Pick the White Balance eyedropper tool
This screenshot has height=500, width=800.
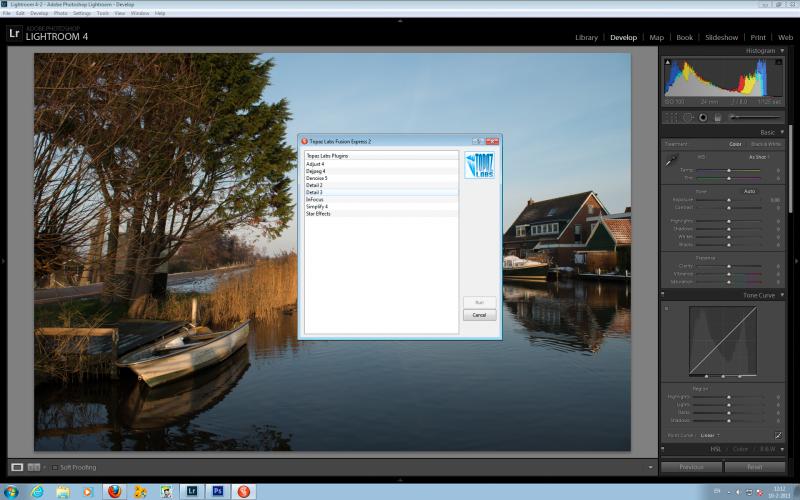pos(671,161)
